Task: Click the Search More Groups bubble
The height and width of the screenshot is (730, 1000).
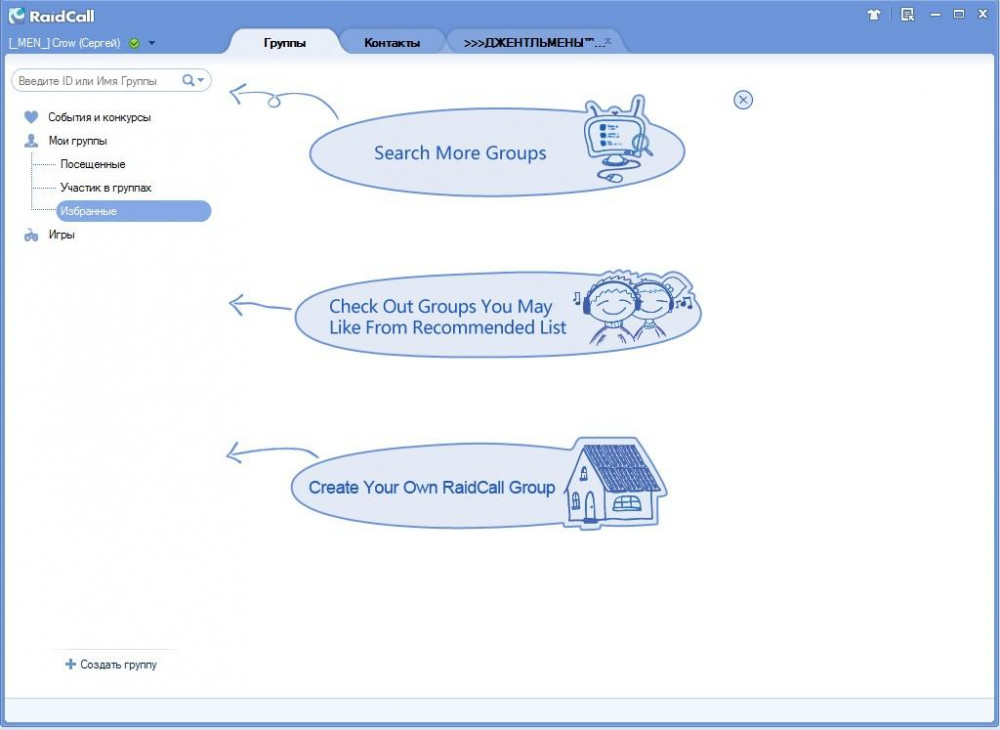Action: (x=497, y=152)
